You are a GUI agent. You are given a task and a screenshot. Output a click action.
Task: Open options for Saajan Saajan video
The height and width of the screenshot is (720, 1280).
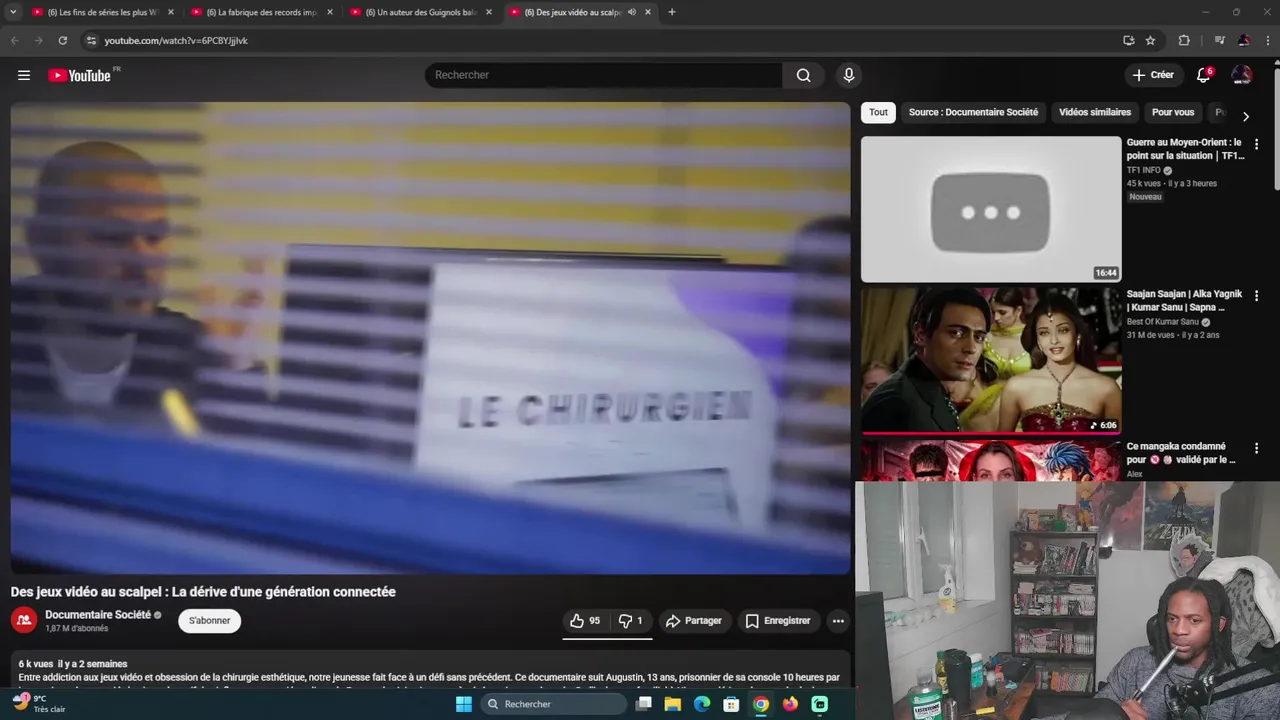(1256, 296)
